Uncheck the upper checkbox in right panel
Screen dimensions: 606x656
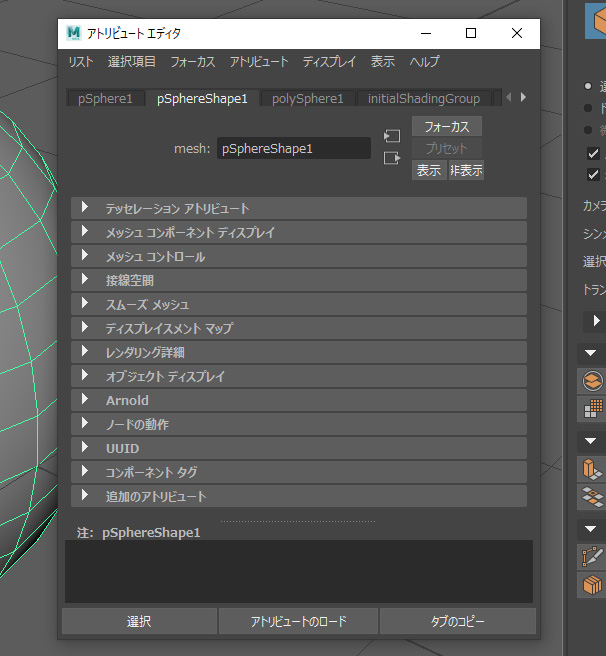click(594, 153)
